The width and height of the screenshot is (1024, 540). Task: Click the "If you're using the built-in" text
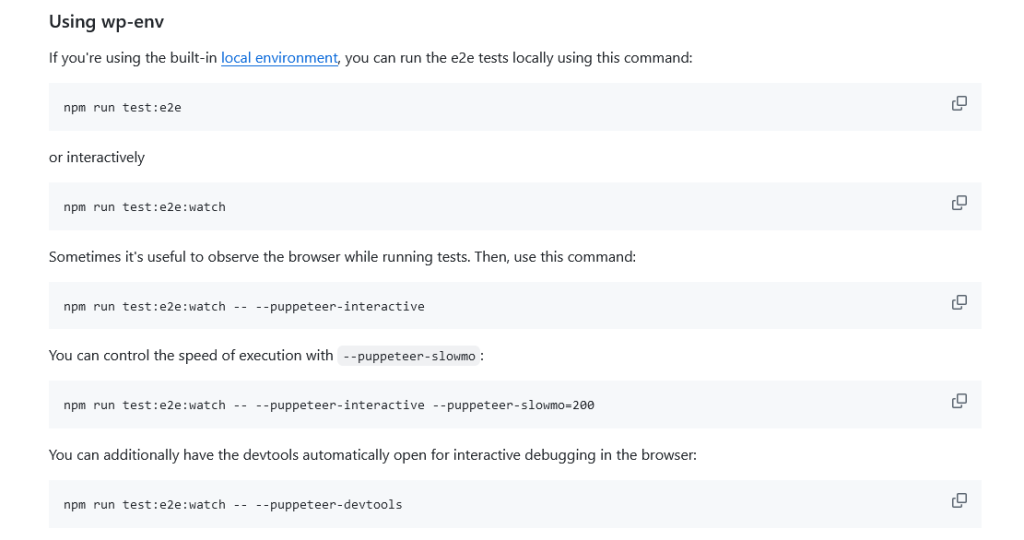pos(132,58)
